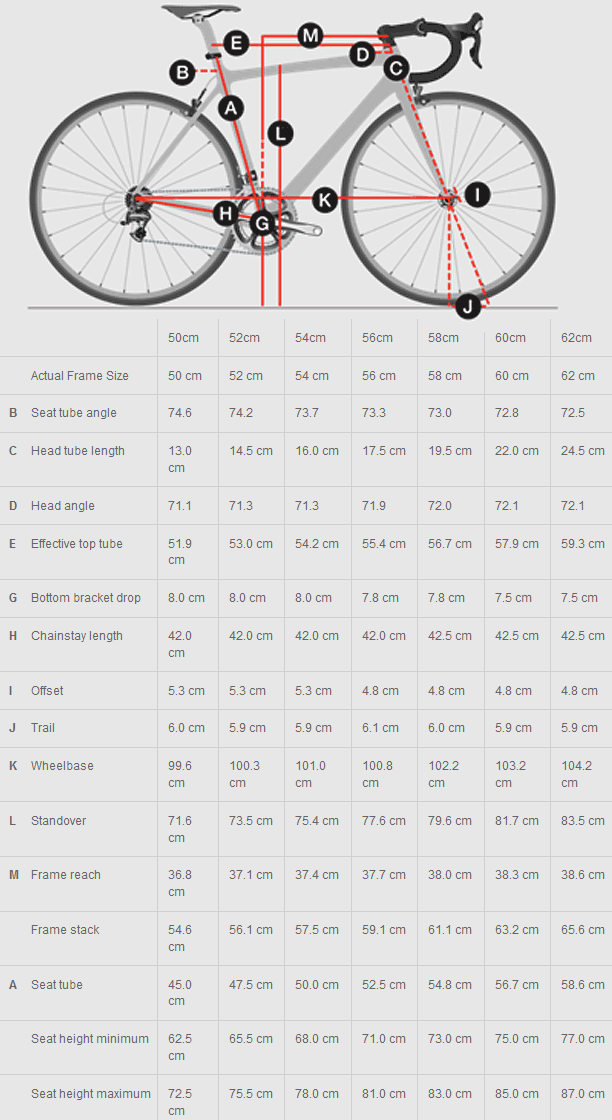This screenshot has height=1120, width=612.
Task: Click the J trail marker below the front wheel
Action: [467, 306]
